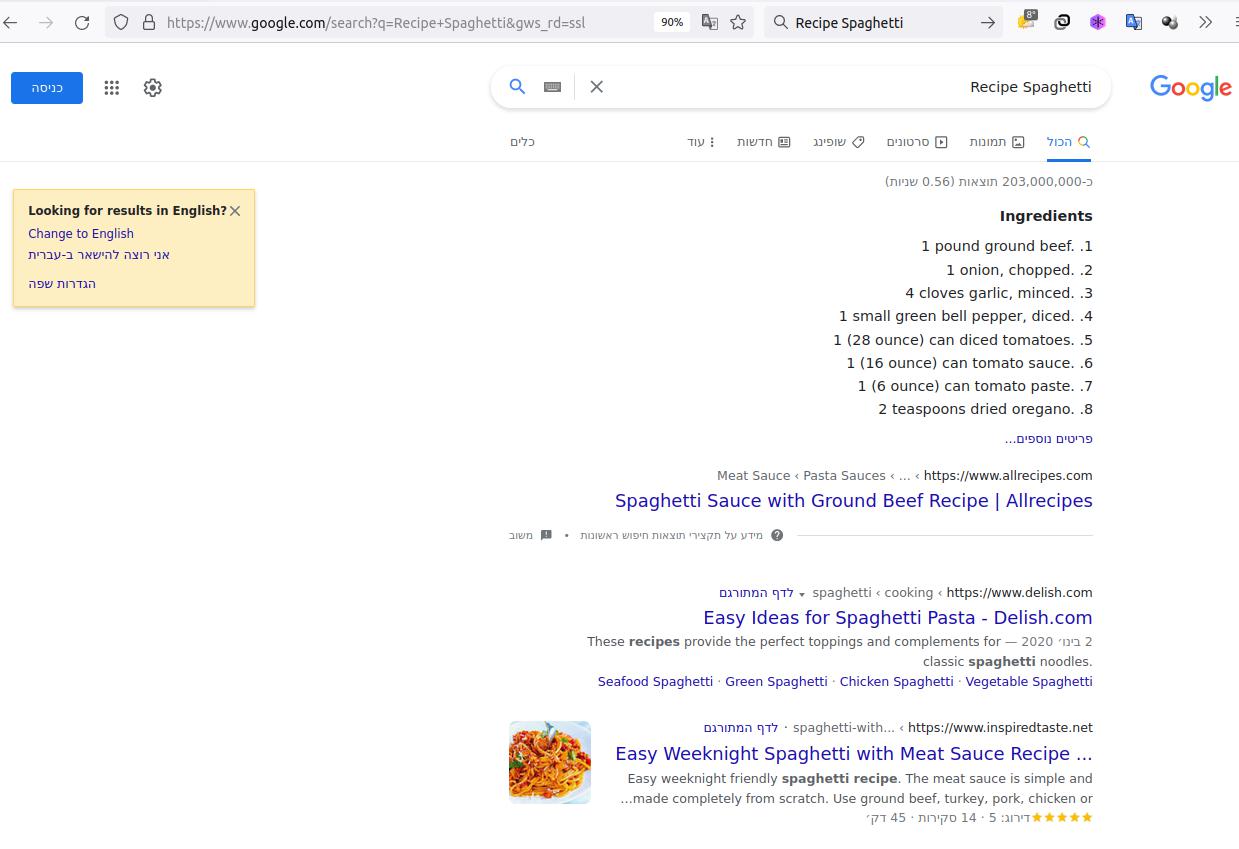
Task: Bookmark this page with the star icon
Action: 736,22
